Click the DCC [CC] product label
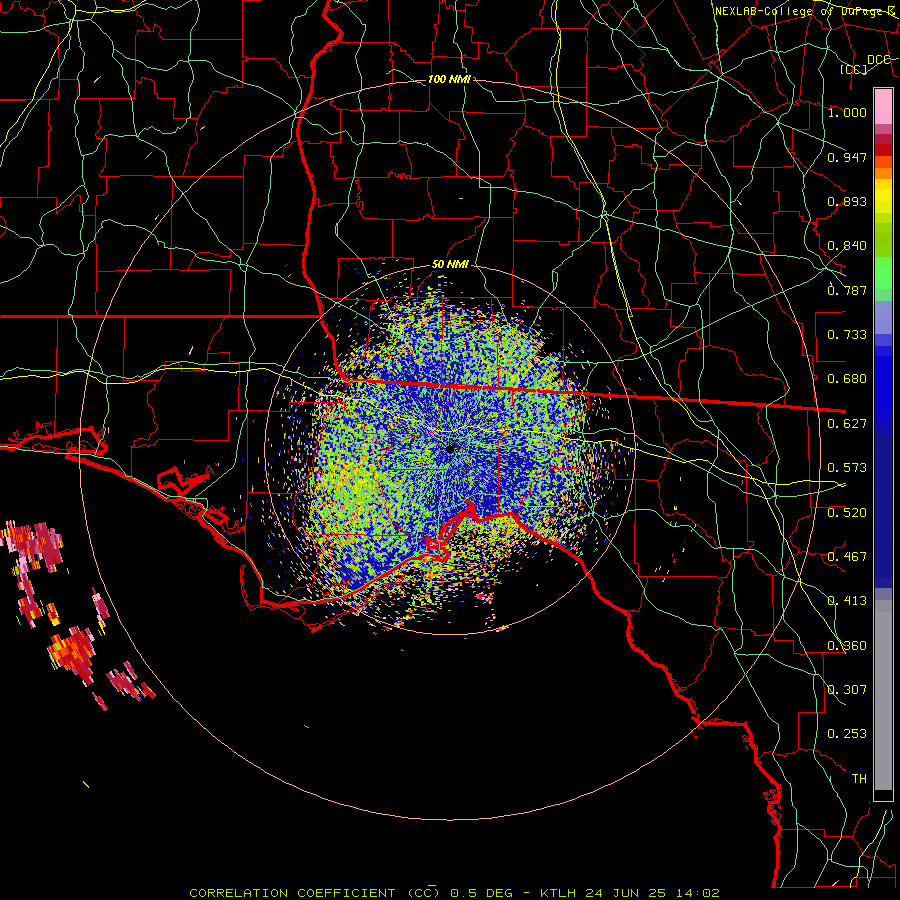This screenshot has height=900, width=900. tap(864, 64)
